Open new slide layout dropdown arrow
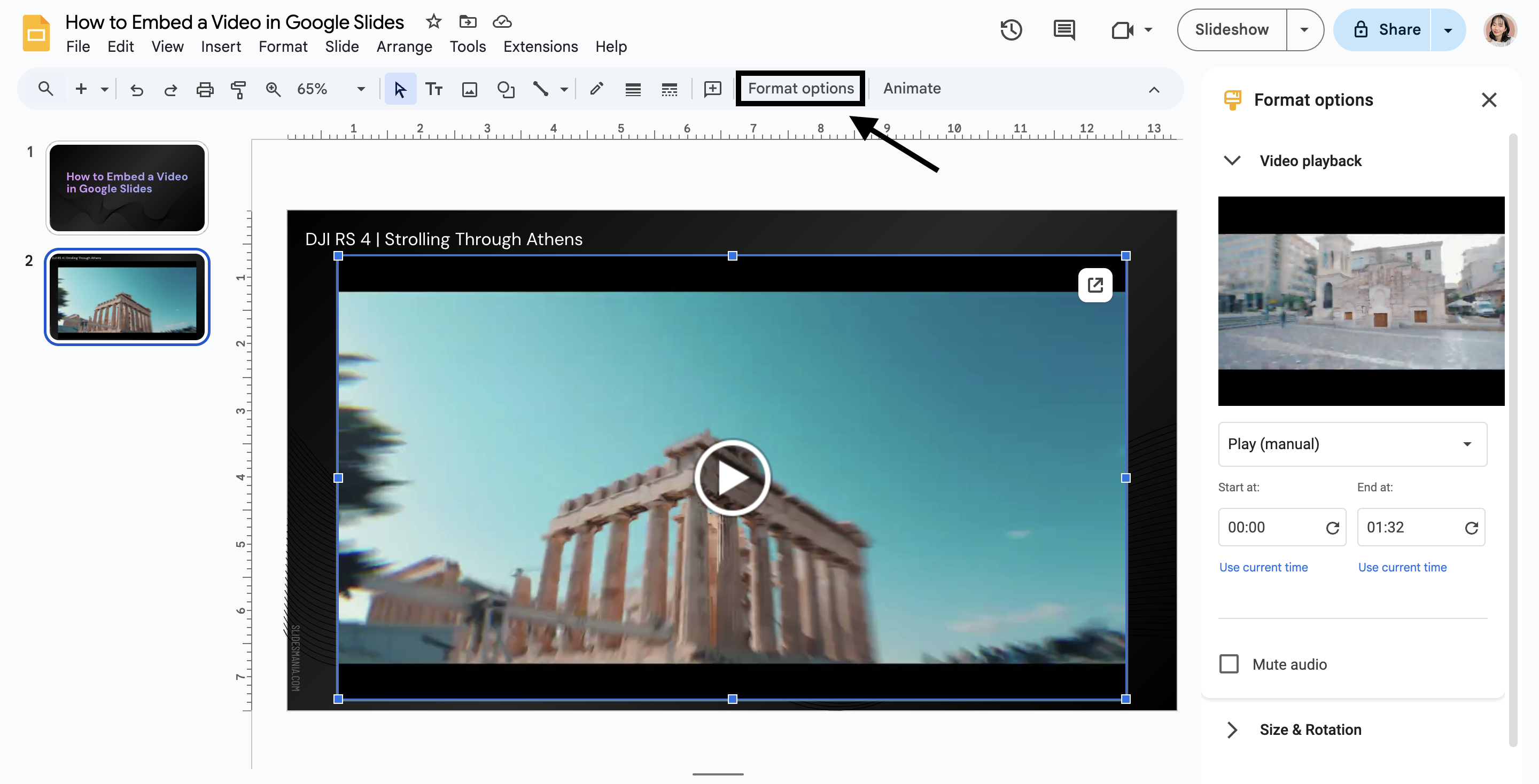1539x784 pixels. (105, 90)
